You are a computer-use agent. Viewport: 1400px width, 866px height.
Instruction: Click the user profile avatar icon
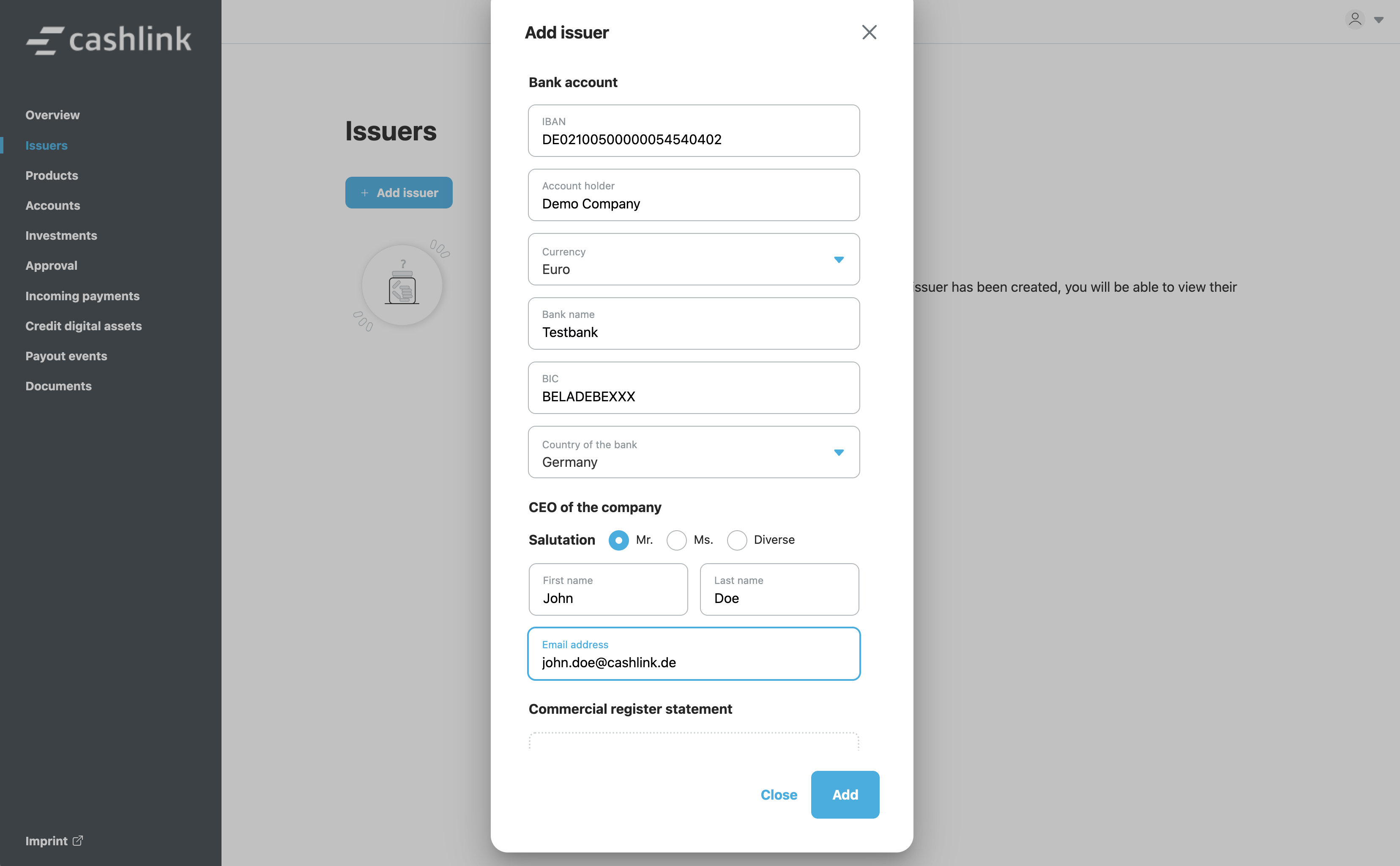(x=1354, y=19)
